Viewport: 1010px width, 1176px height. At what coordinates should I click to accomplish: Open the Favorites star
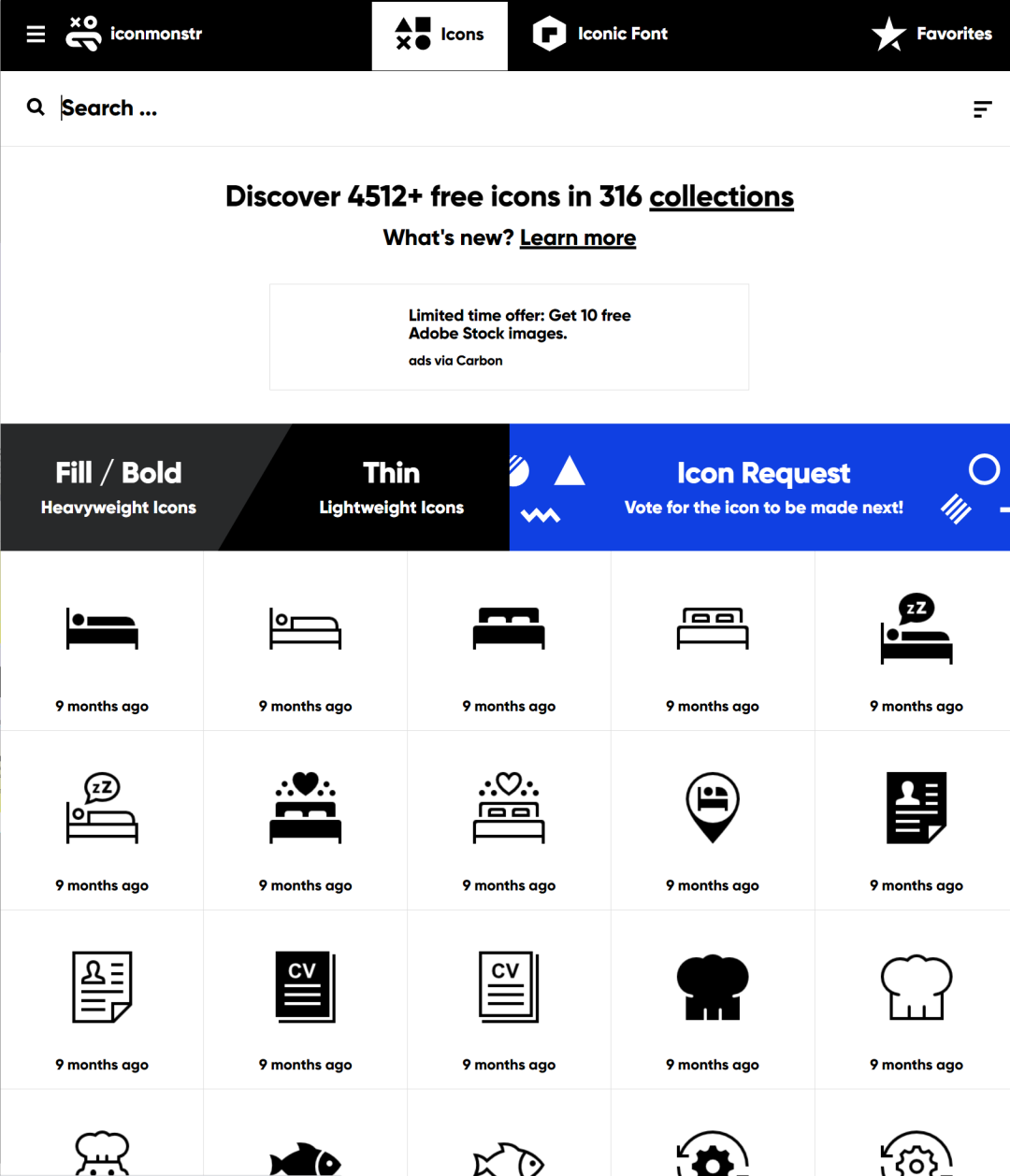(x=887, y=34)
